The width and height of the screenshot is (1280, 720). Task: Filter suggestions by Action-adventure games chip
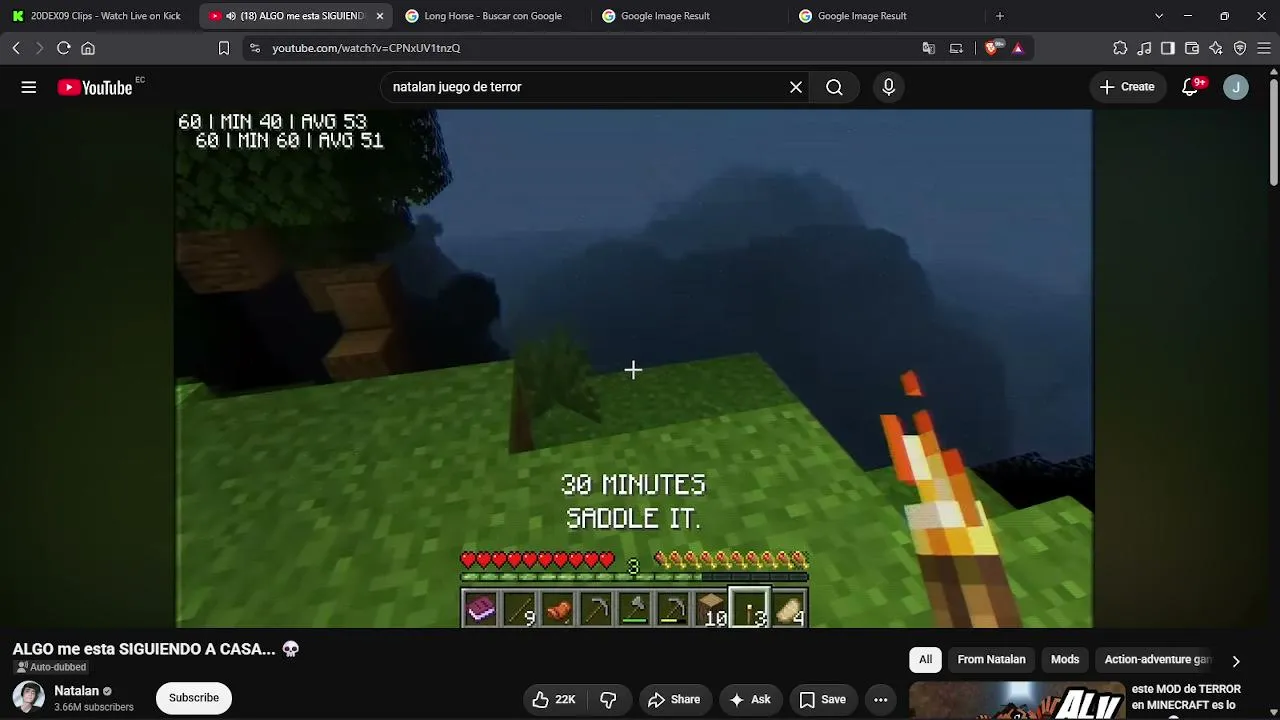(1158, 660)
